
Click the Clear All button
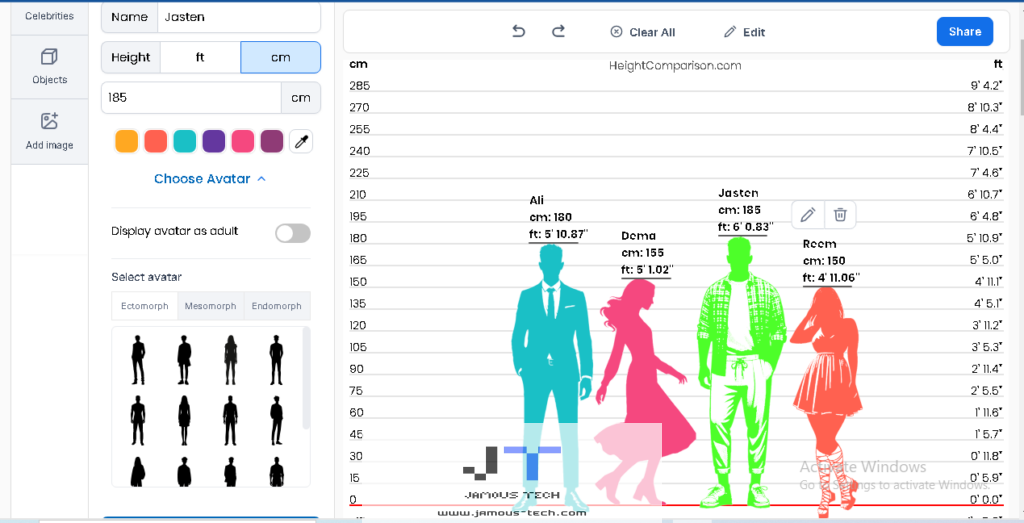tap(643, 32)
